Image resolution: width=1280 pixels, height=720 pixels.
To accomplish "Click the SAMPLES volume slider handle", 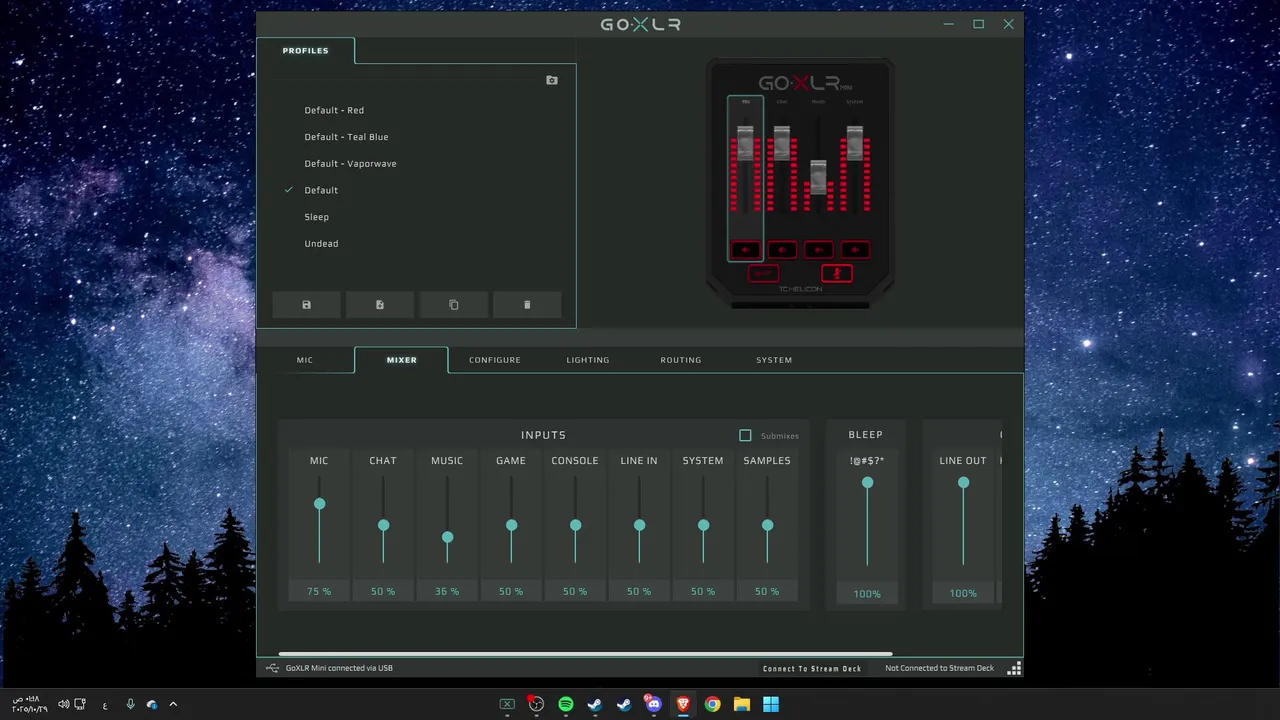I will [767, 525].
